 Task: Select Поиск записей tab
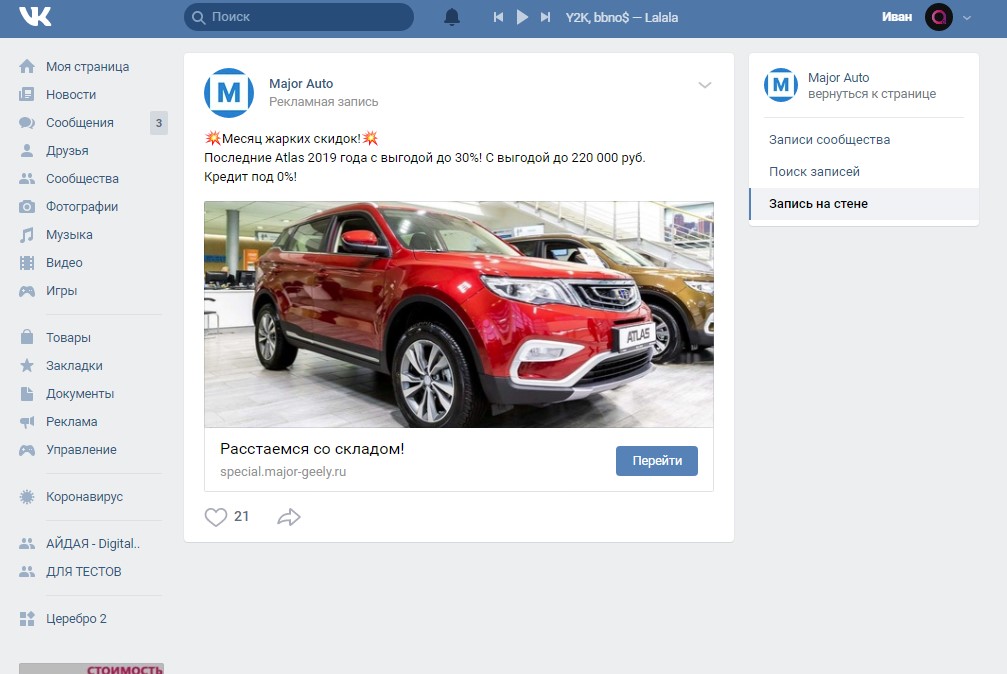[x=863, y=172]
